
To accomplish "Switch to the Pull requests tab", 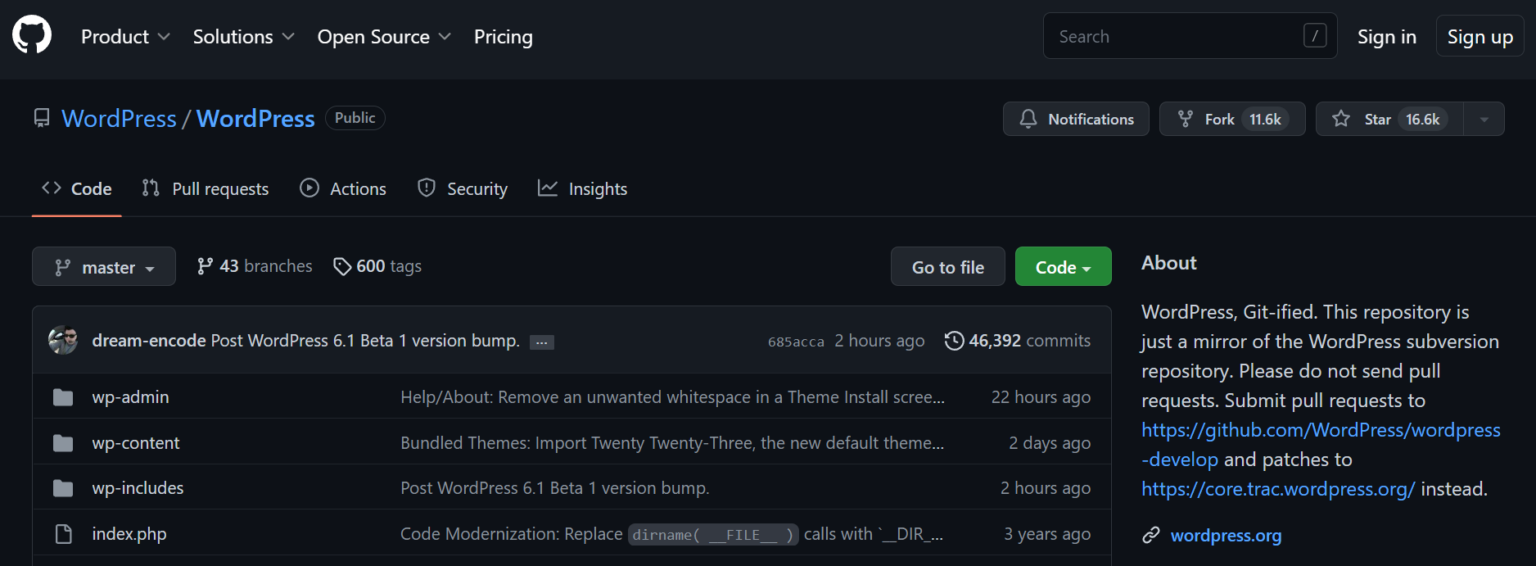I will (205, 188).
